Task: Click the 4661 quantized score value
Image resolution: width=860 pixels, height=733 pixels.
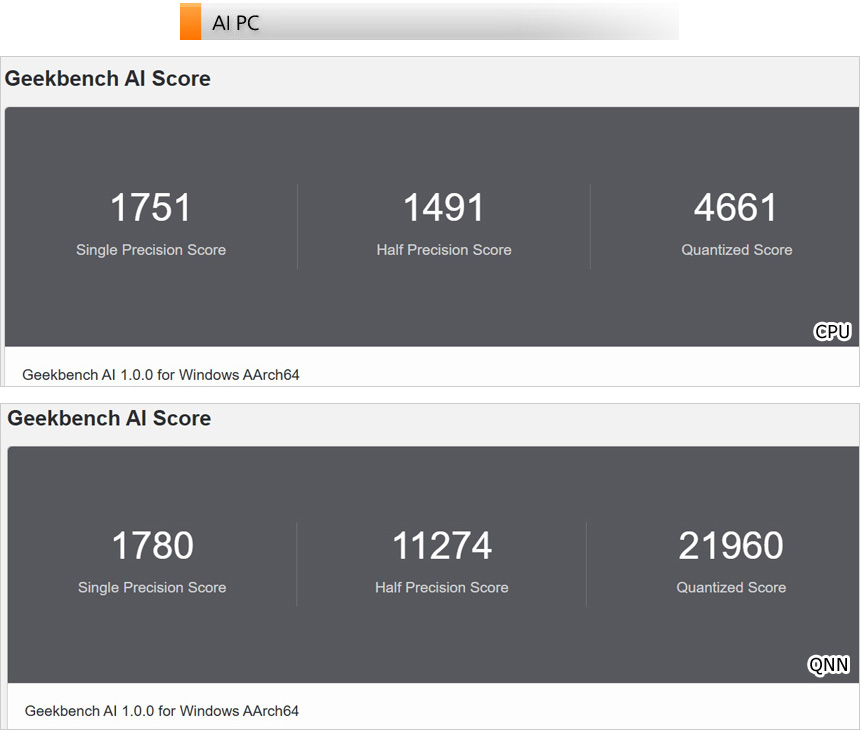Action: point(736,208)
